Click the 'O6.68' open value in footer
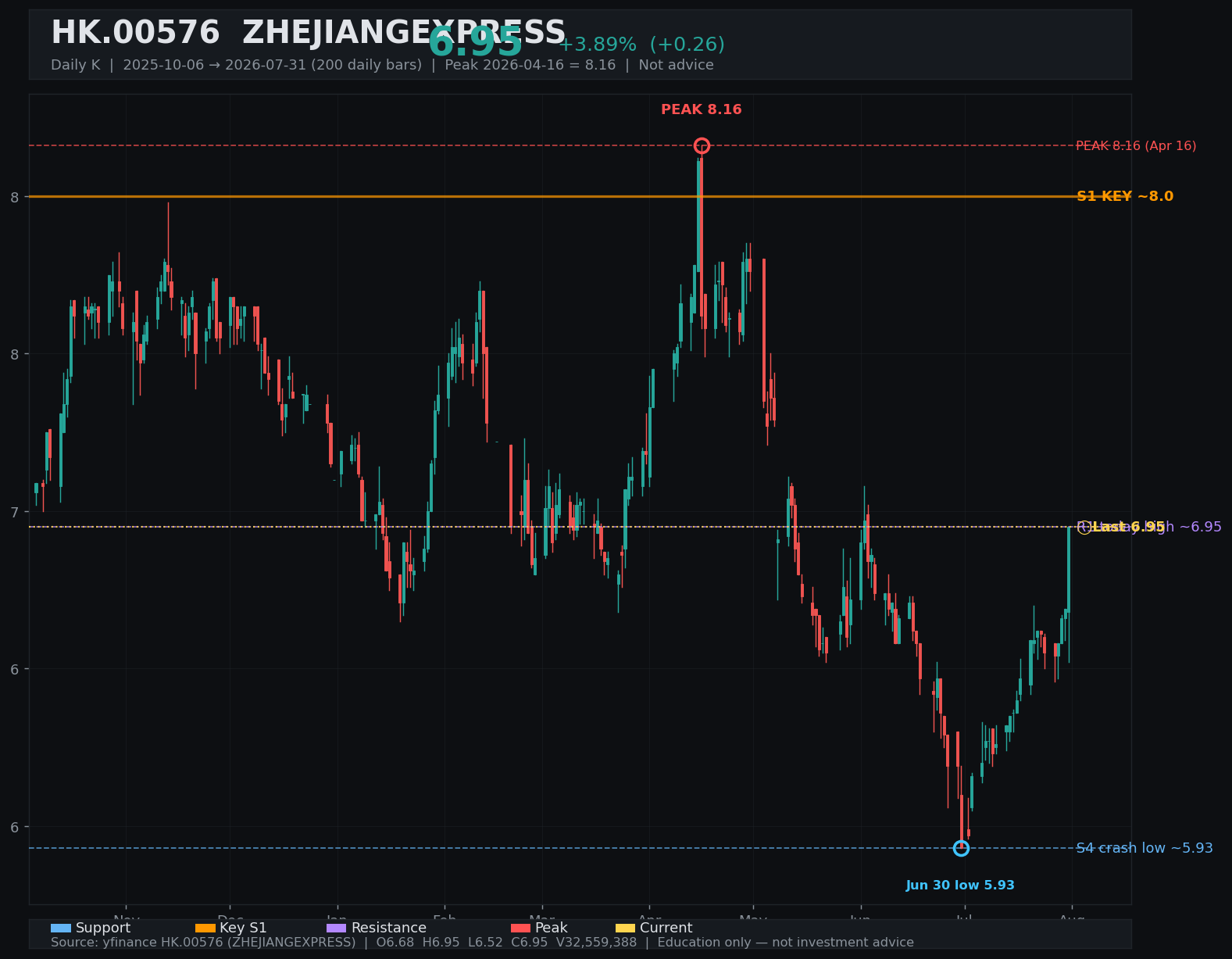 [395, 943]
